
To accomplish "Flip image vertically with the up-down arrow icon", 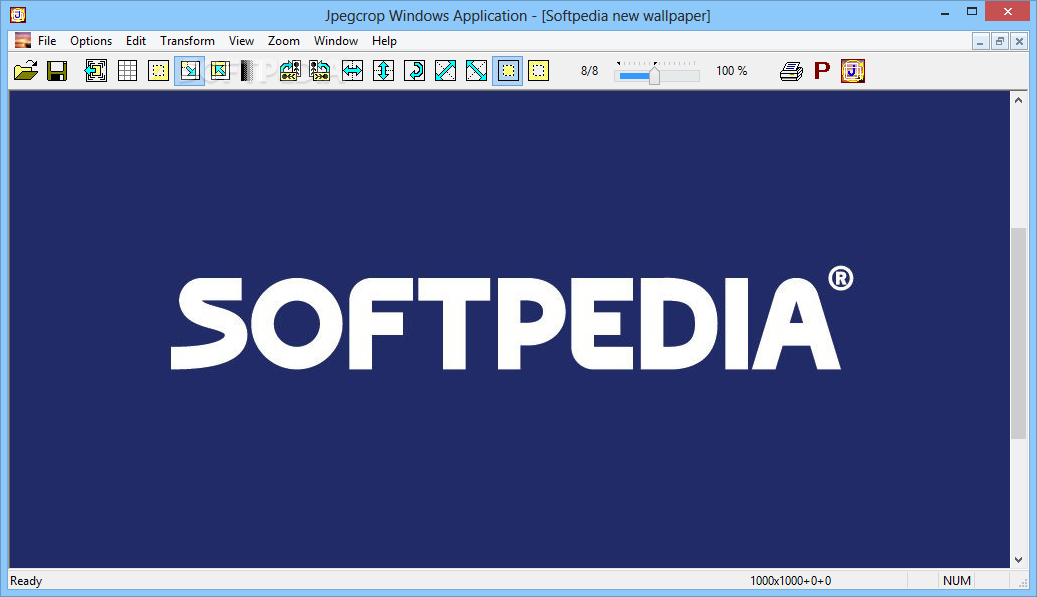I will (384, 71).
